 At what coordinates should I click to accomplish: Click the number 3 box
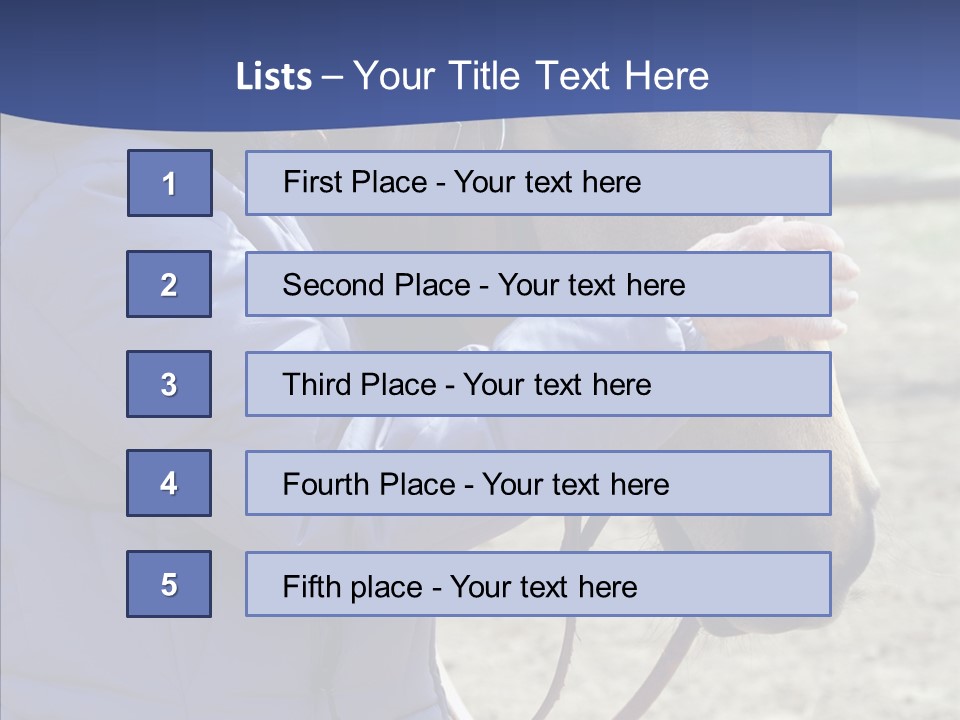(x=169, y=384)
